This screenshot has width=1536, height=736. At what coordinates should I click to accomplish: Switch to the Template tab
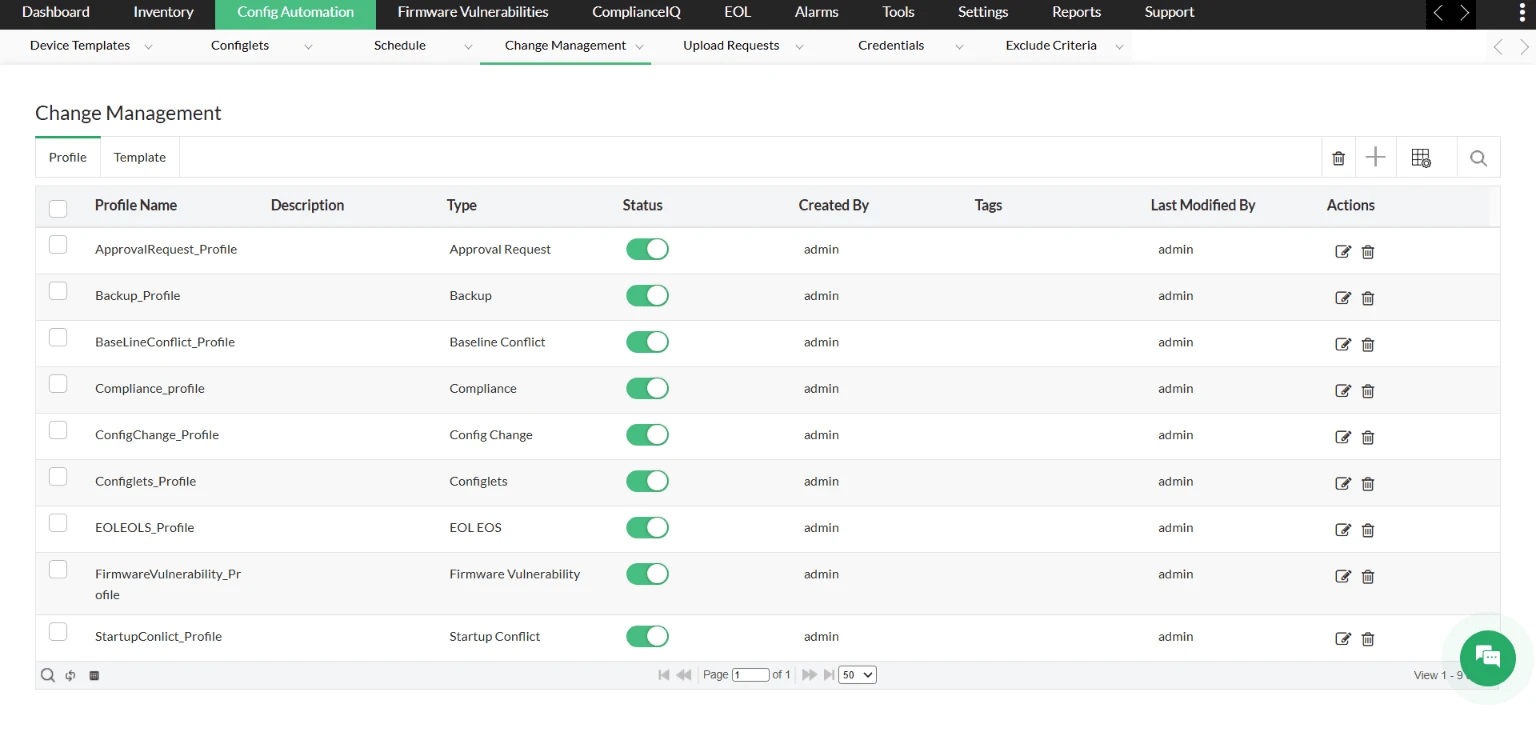click(140, 157)
